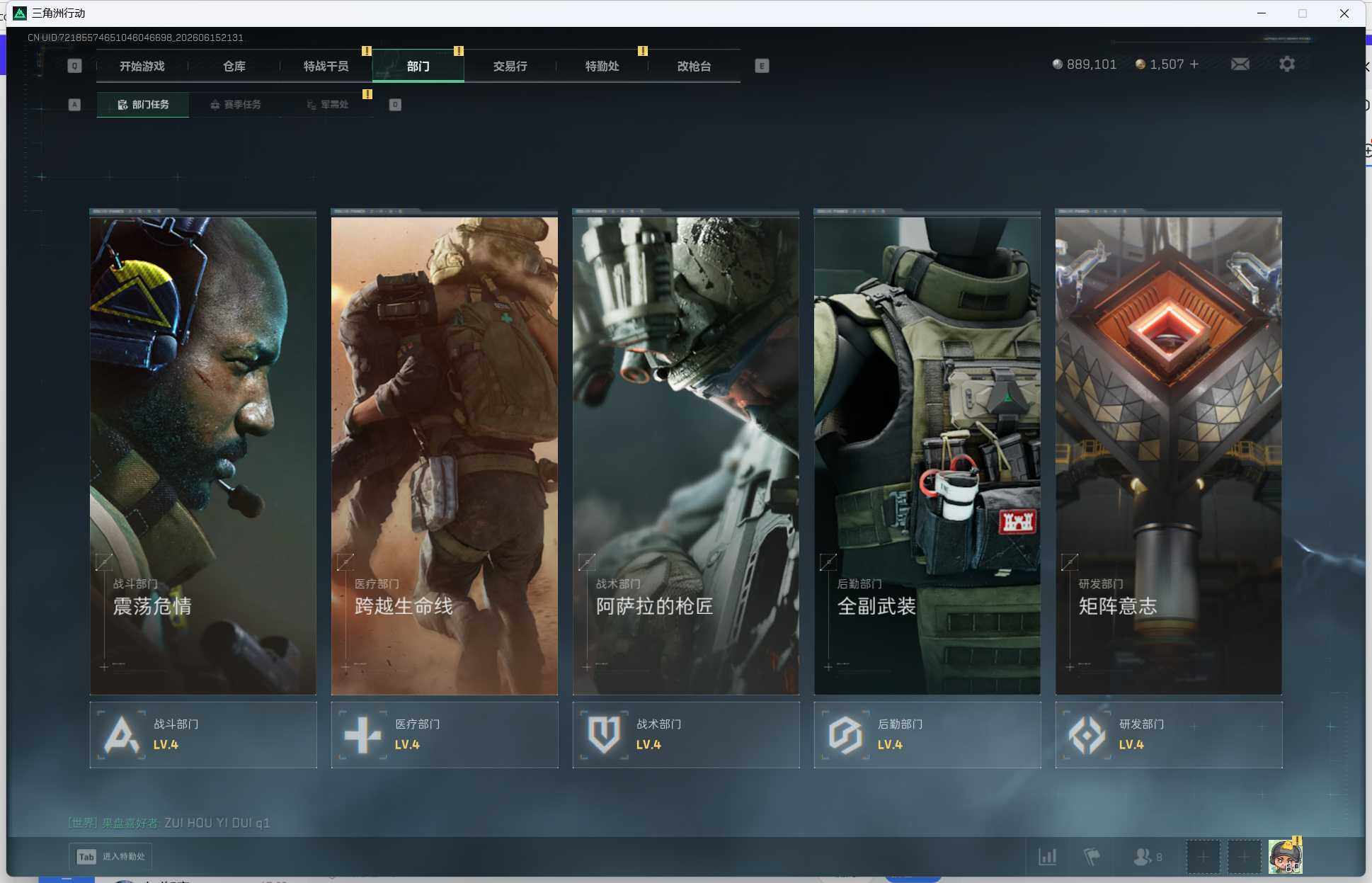Viewport: 1372px width, 883px height.
Task: Click the CN UID text
Action: click(x=135, y=38)
